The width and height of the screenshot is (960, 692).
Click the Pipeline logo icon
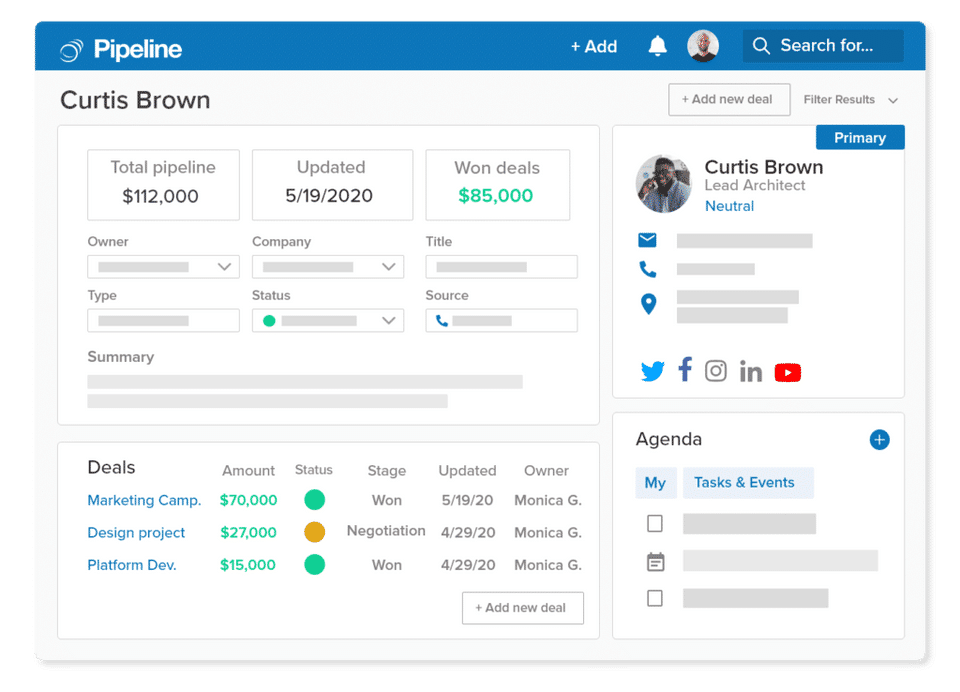(71, 50)
